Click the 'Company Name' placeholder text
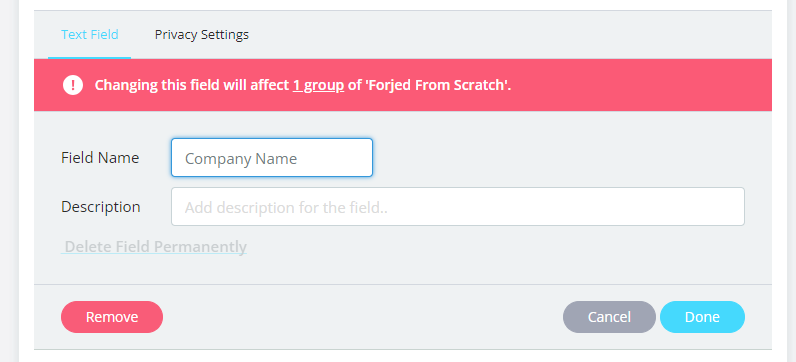This screenshot has height=362, width=796. click(241, 158)
